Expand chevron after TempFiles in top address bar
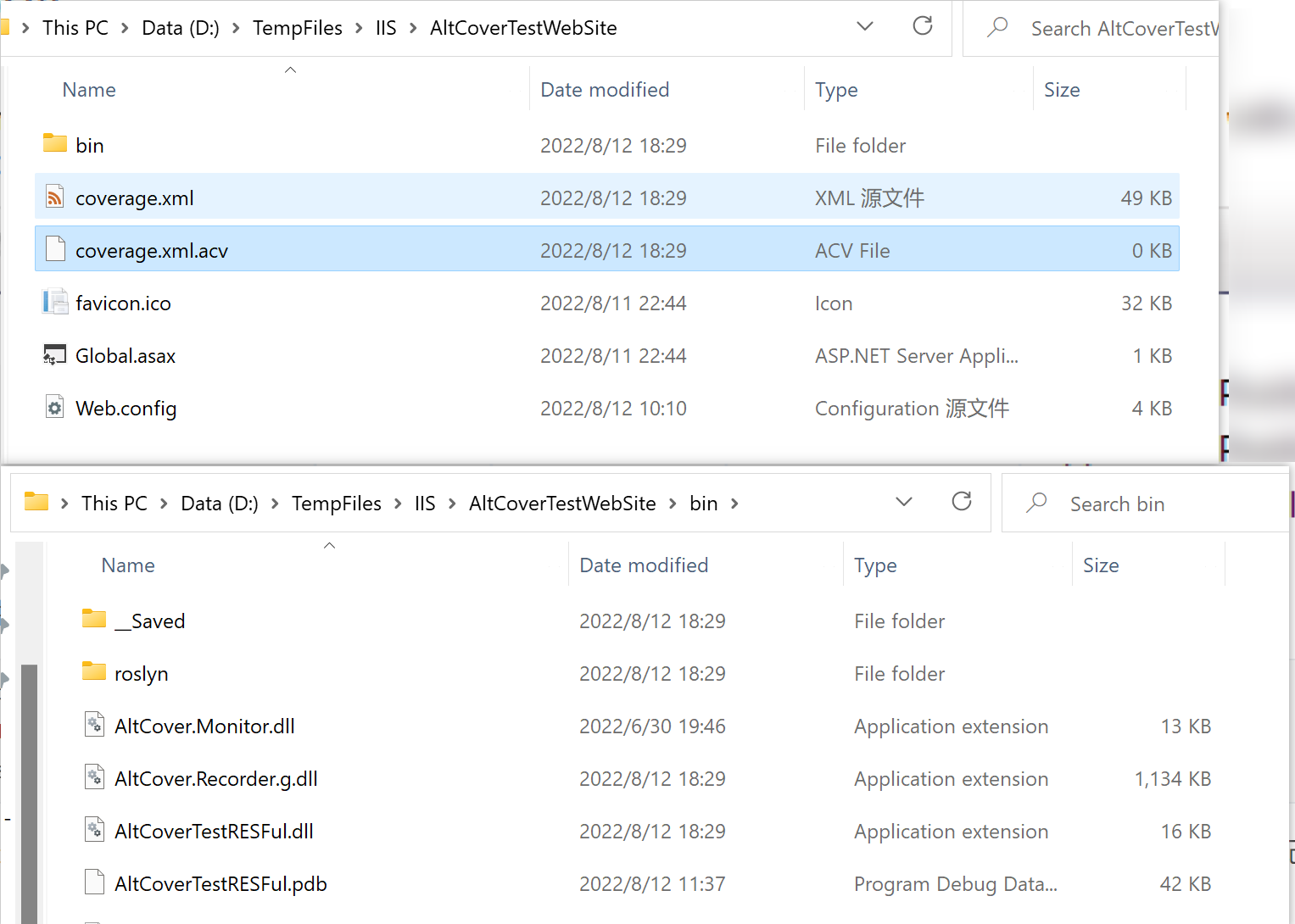The height and width of the screenshot is (924, 1295). tap(359, 28)
